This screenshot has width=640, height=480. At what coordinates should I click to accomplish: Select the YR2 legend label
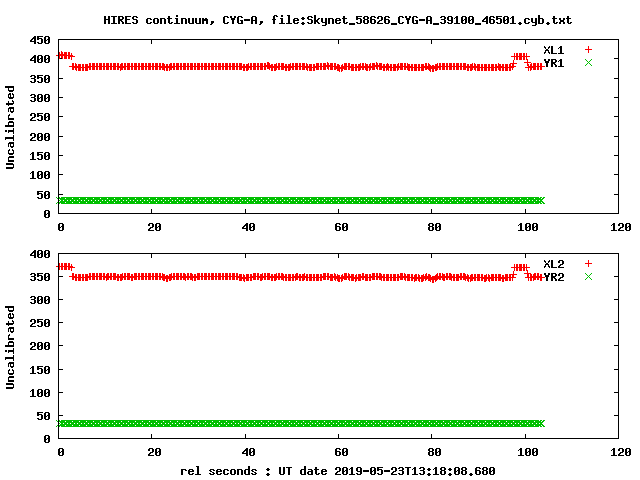(553, 277)
